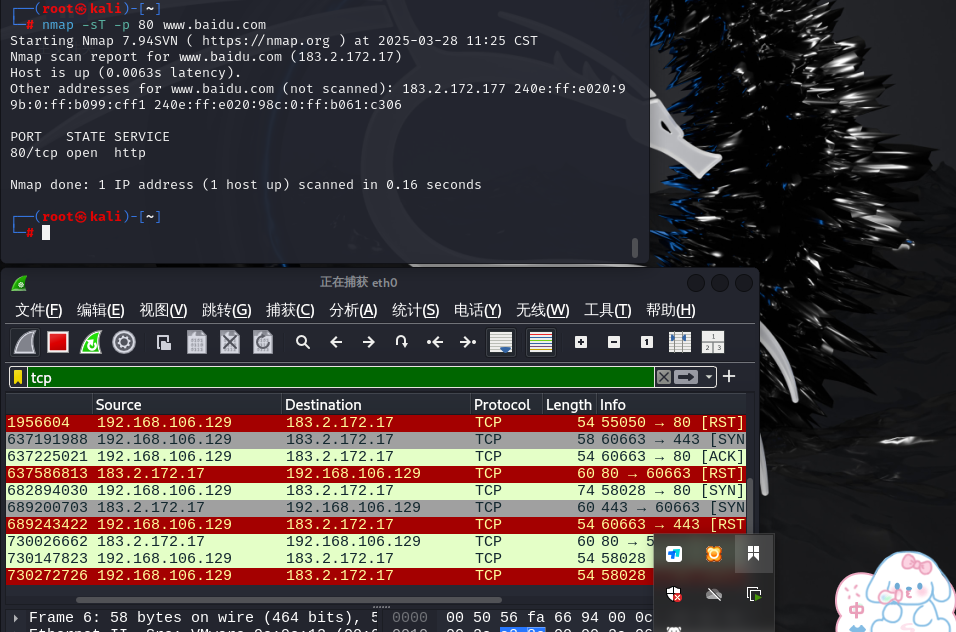Zoom in on packet text

581,343
